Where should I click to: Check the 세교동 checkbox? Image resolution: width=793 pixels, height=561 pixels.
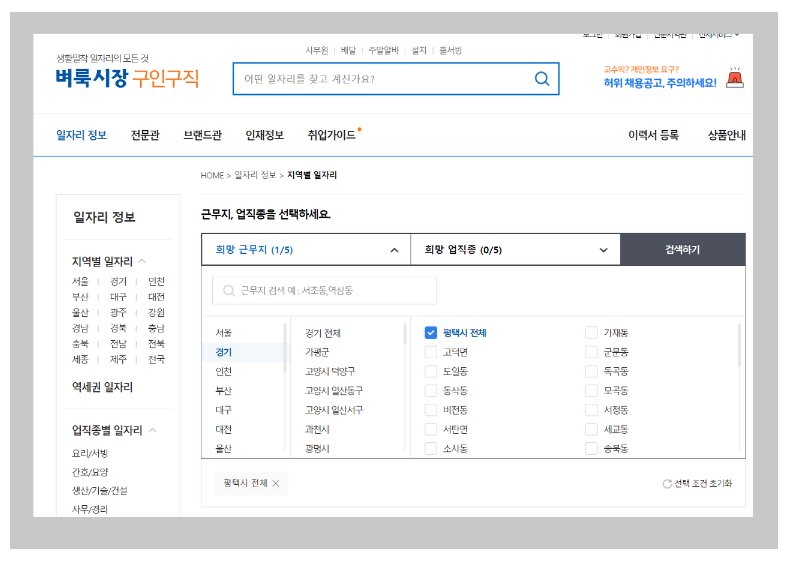tap(591, 429)
